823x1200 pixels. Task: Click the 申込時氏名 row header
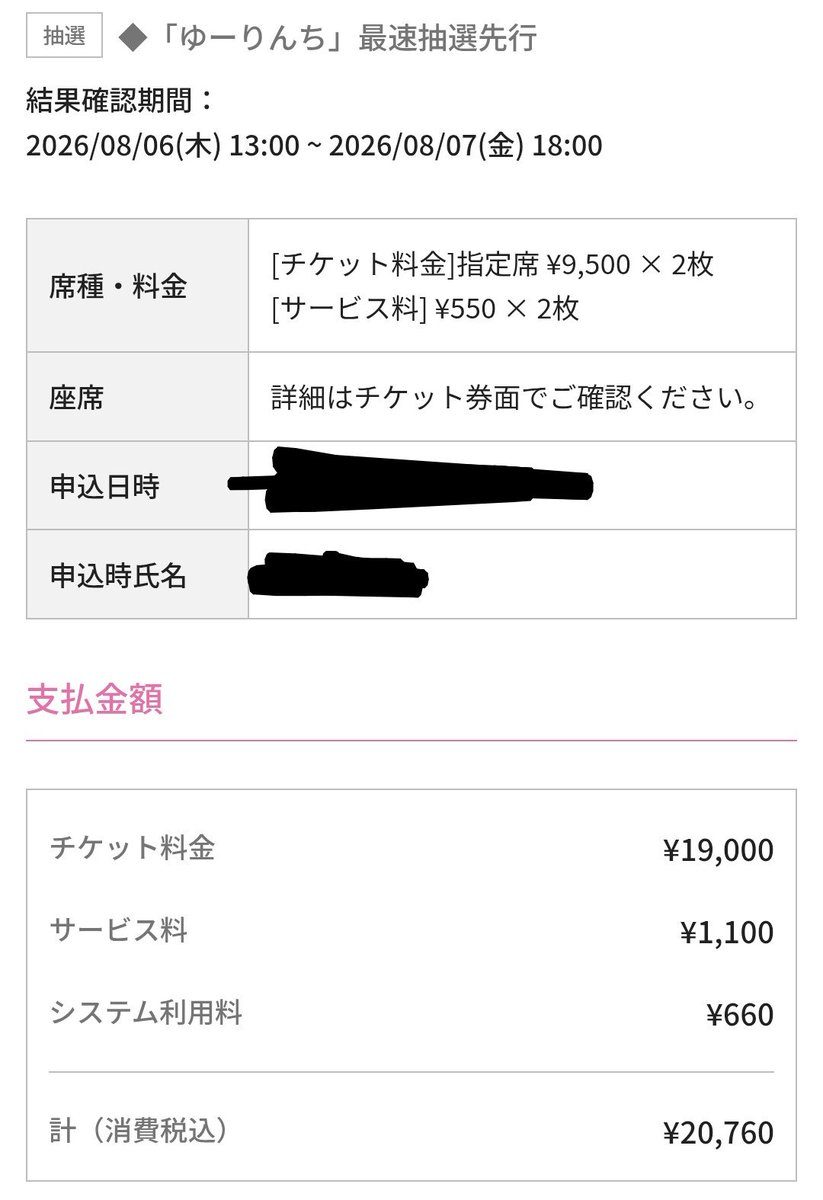point(138,574)
